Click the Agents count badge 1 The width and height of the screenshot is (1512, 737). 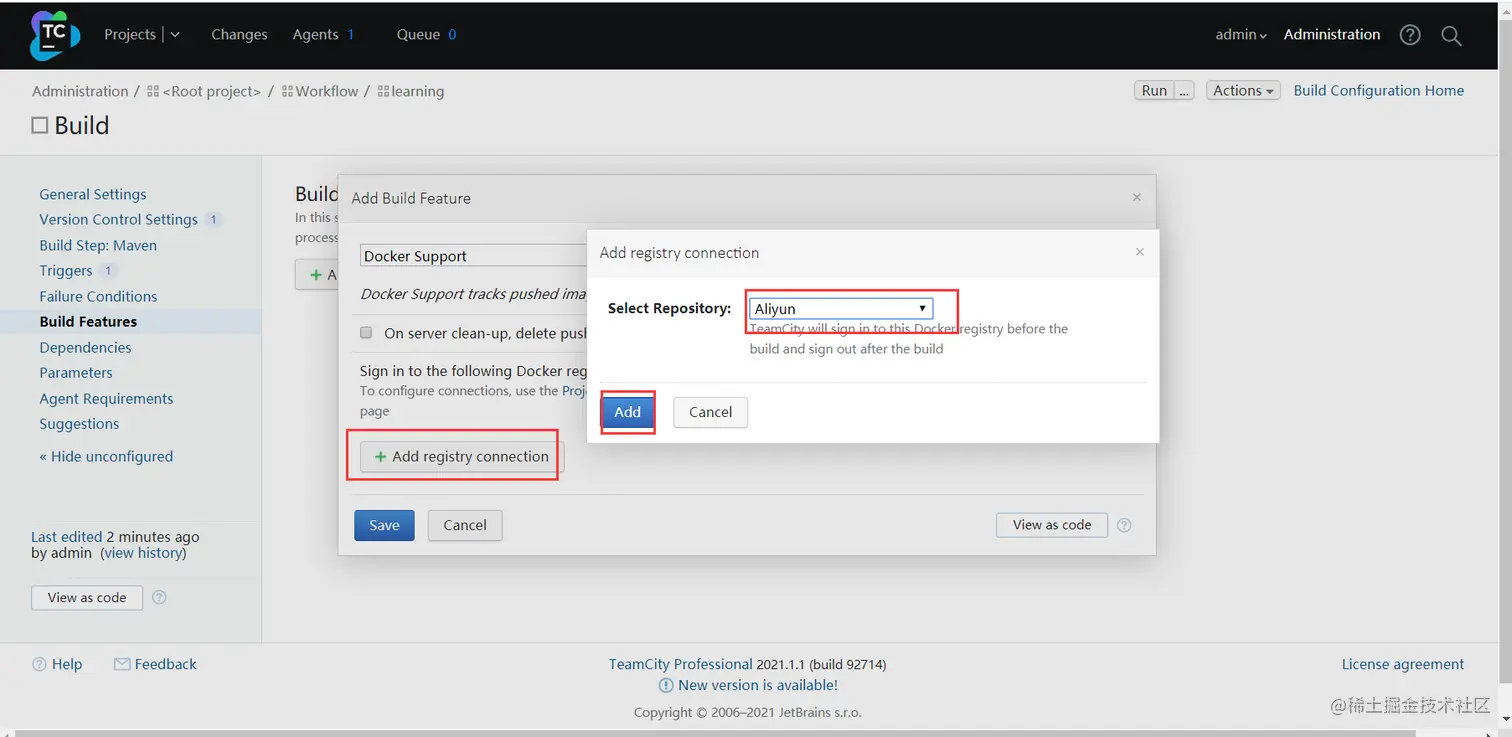(351, 34)
